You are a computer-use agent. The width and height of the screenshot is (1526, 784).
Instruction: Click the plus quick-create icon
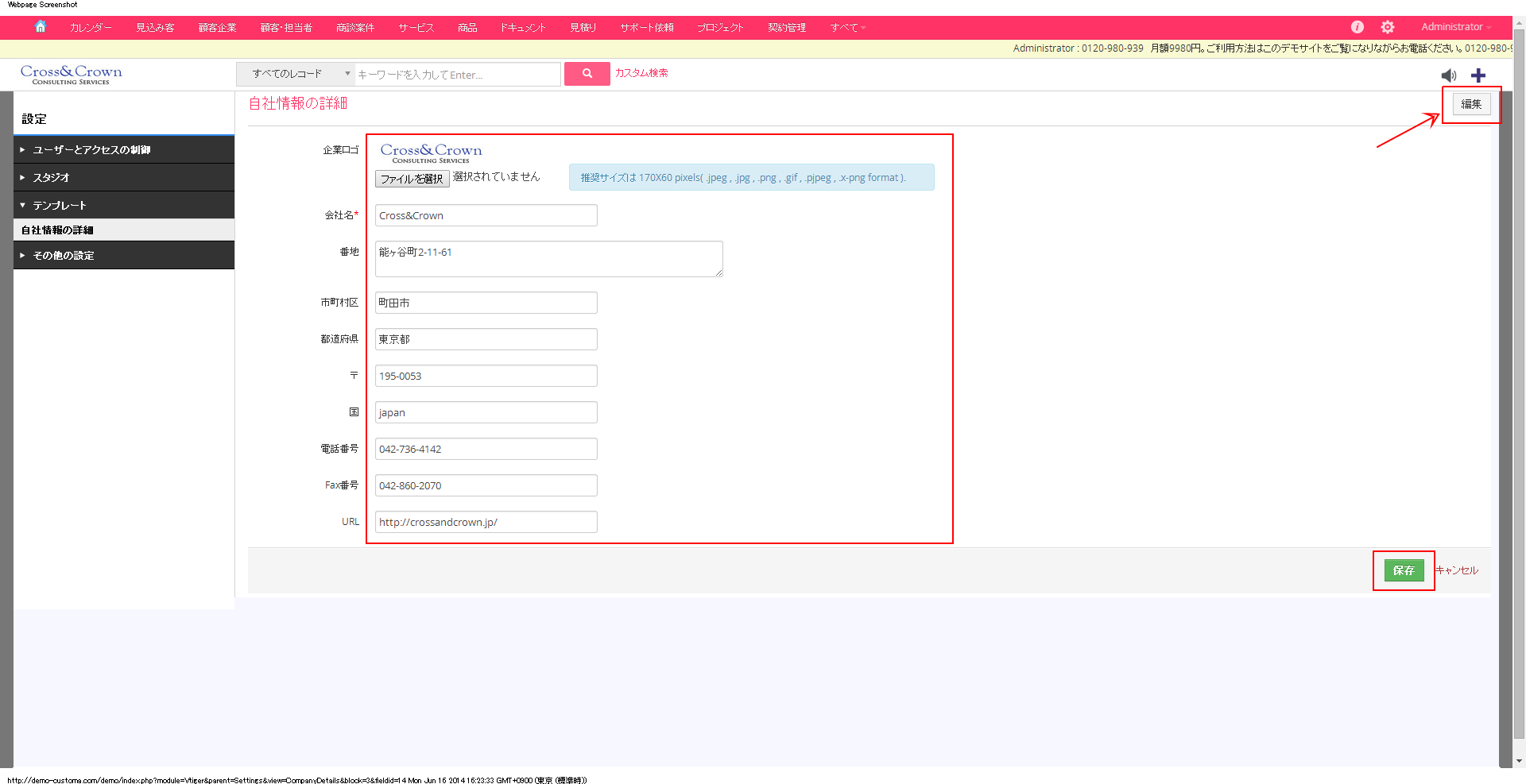coord(1478,75)
